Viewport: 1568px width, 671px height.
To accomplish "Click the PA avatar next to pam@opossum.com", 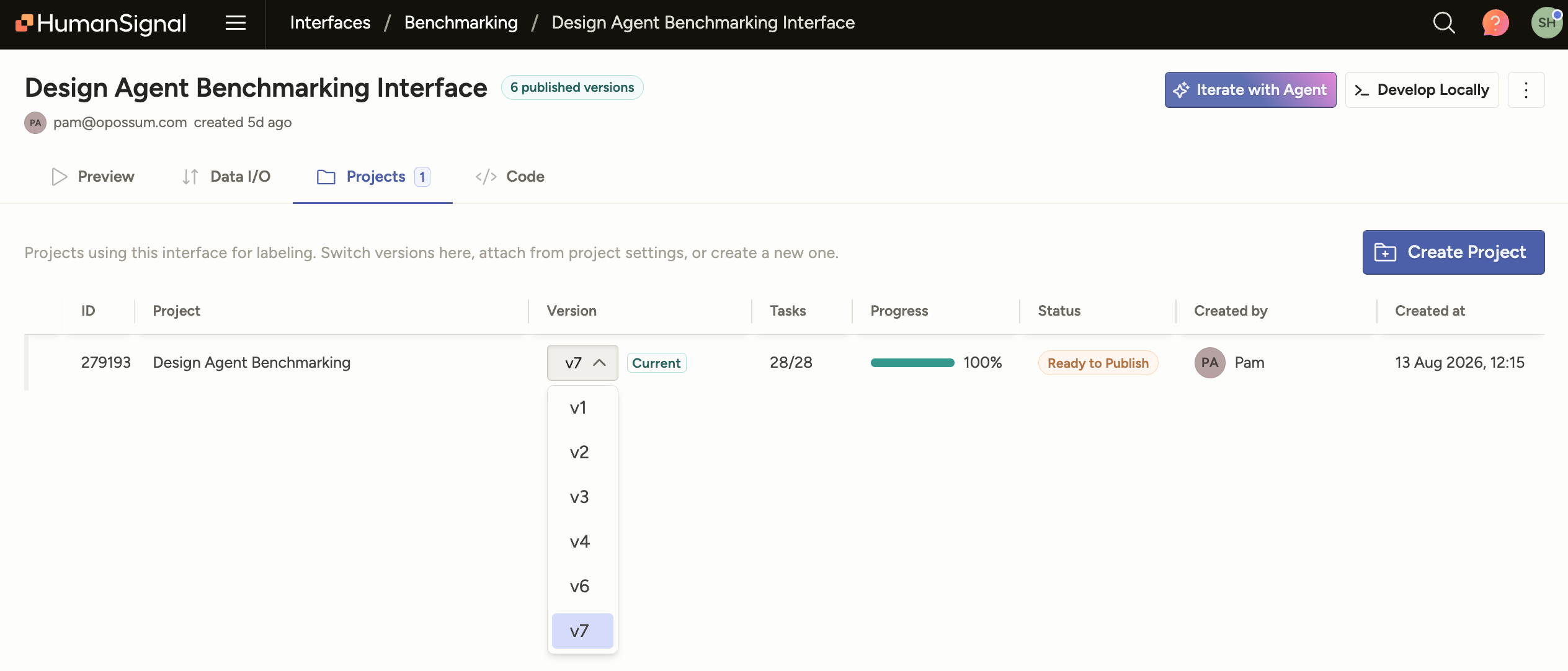I will point(35,123).
